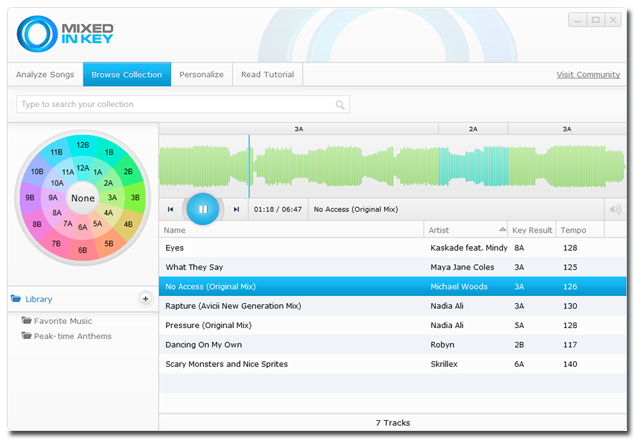The height and width of the screenshot is (441, 634).
Task: Click the volume speaker icon
Action: (x=615, y=209)
